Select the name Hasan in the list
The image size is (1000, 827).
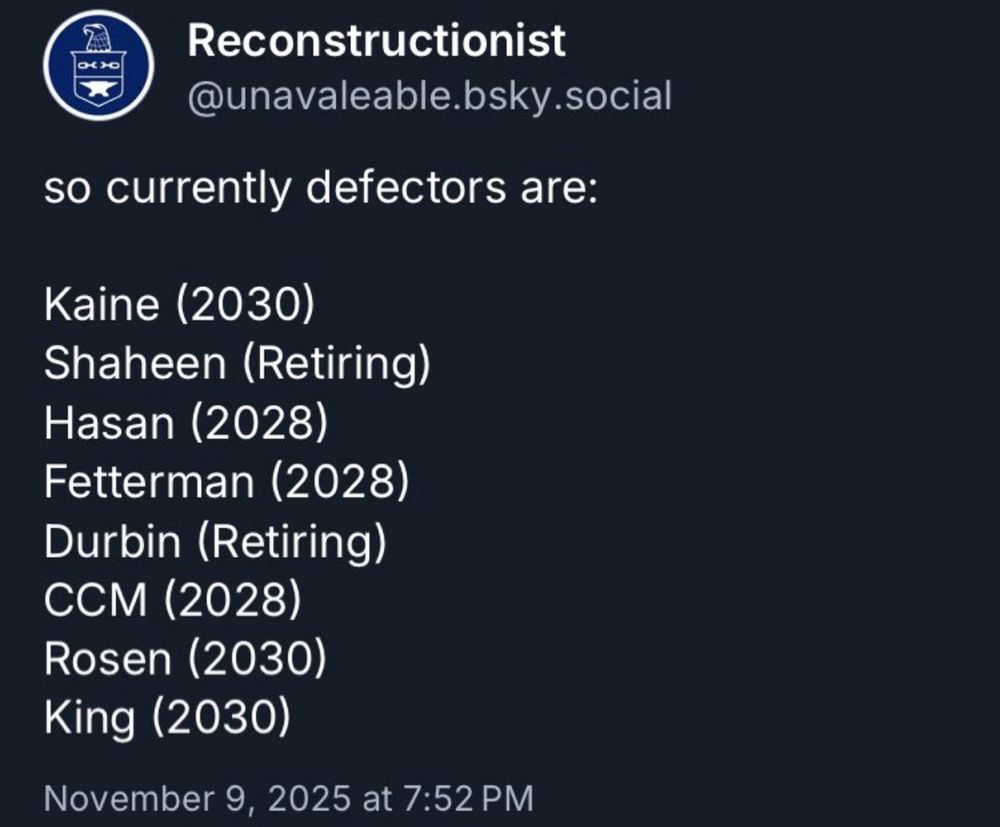tap(108, 423)
